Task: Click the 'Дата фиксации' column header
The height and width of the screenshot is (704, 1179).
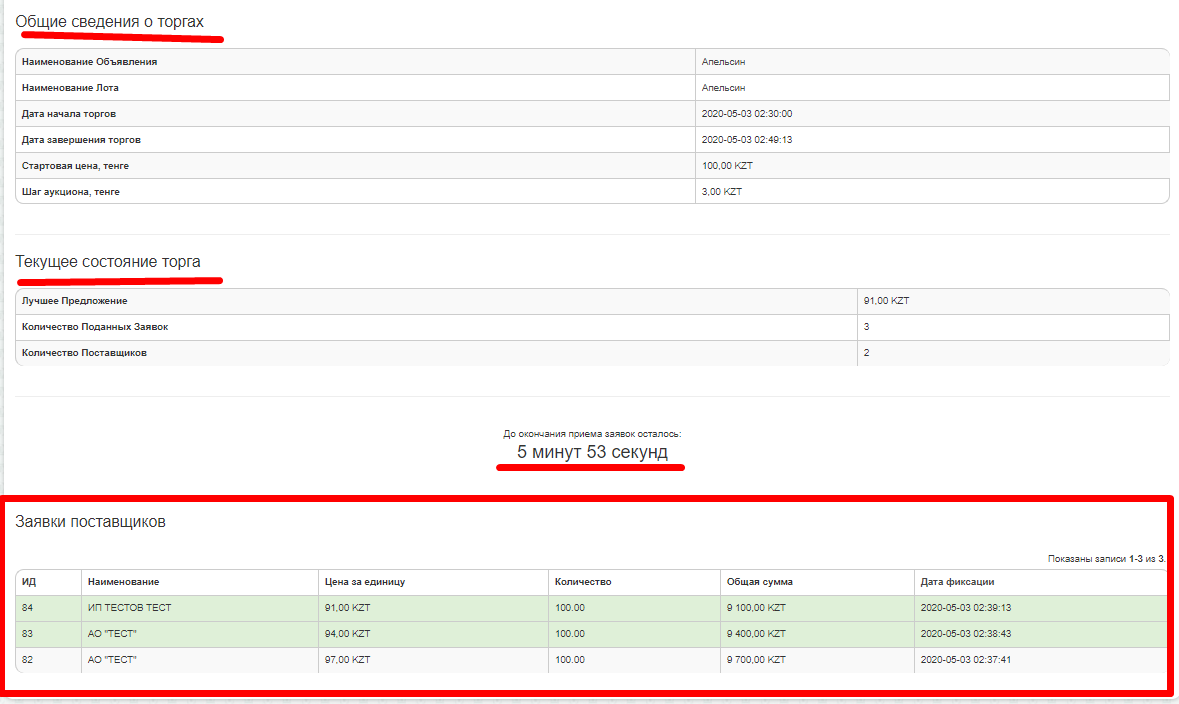Action: 957,582
